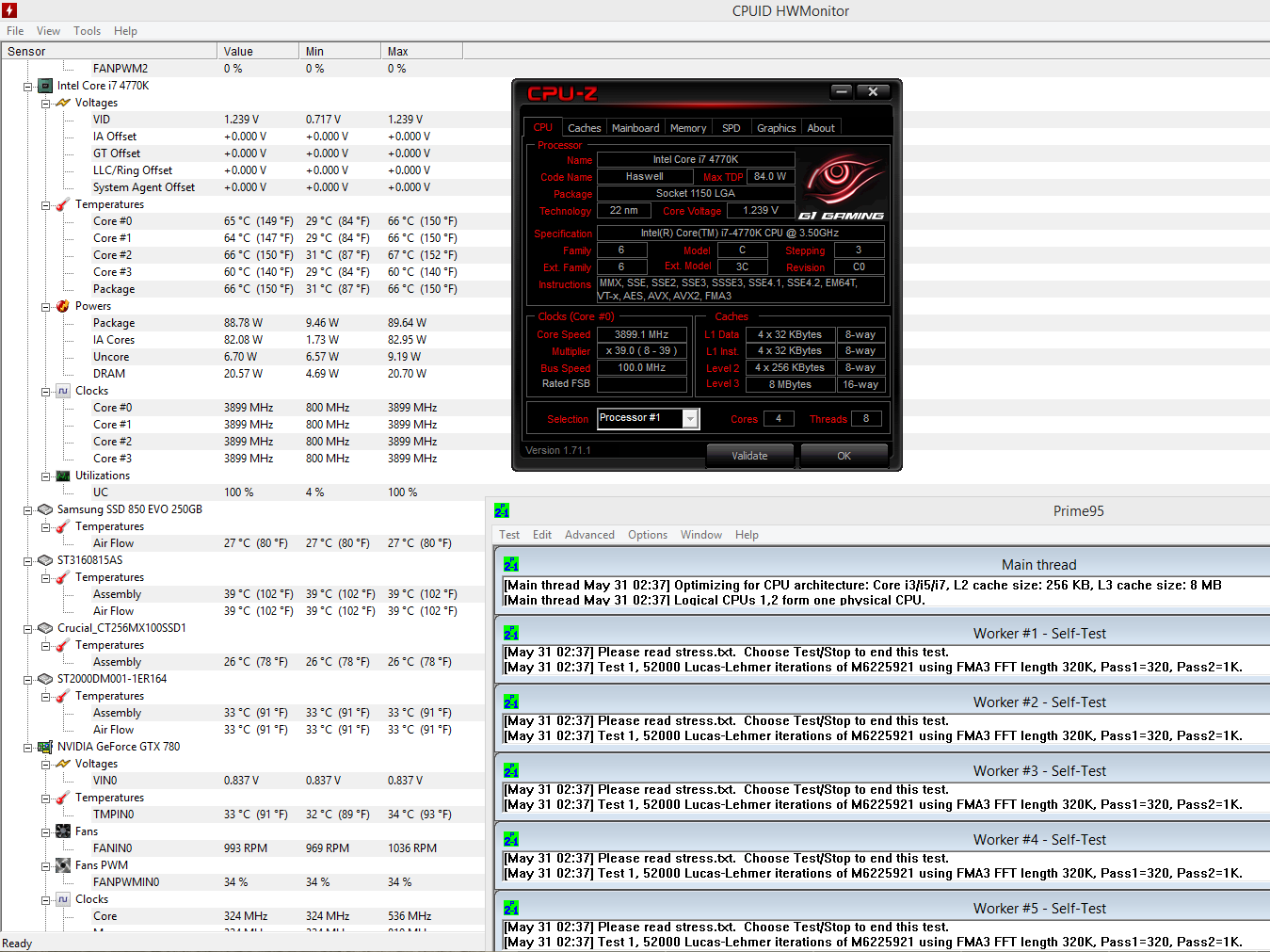1270x952 pixels.
Task: Click the Intel Core i7 4770K CPU icon
Action: (x=44, y=86)
